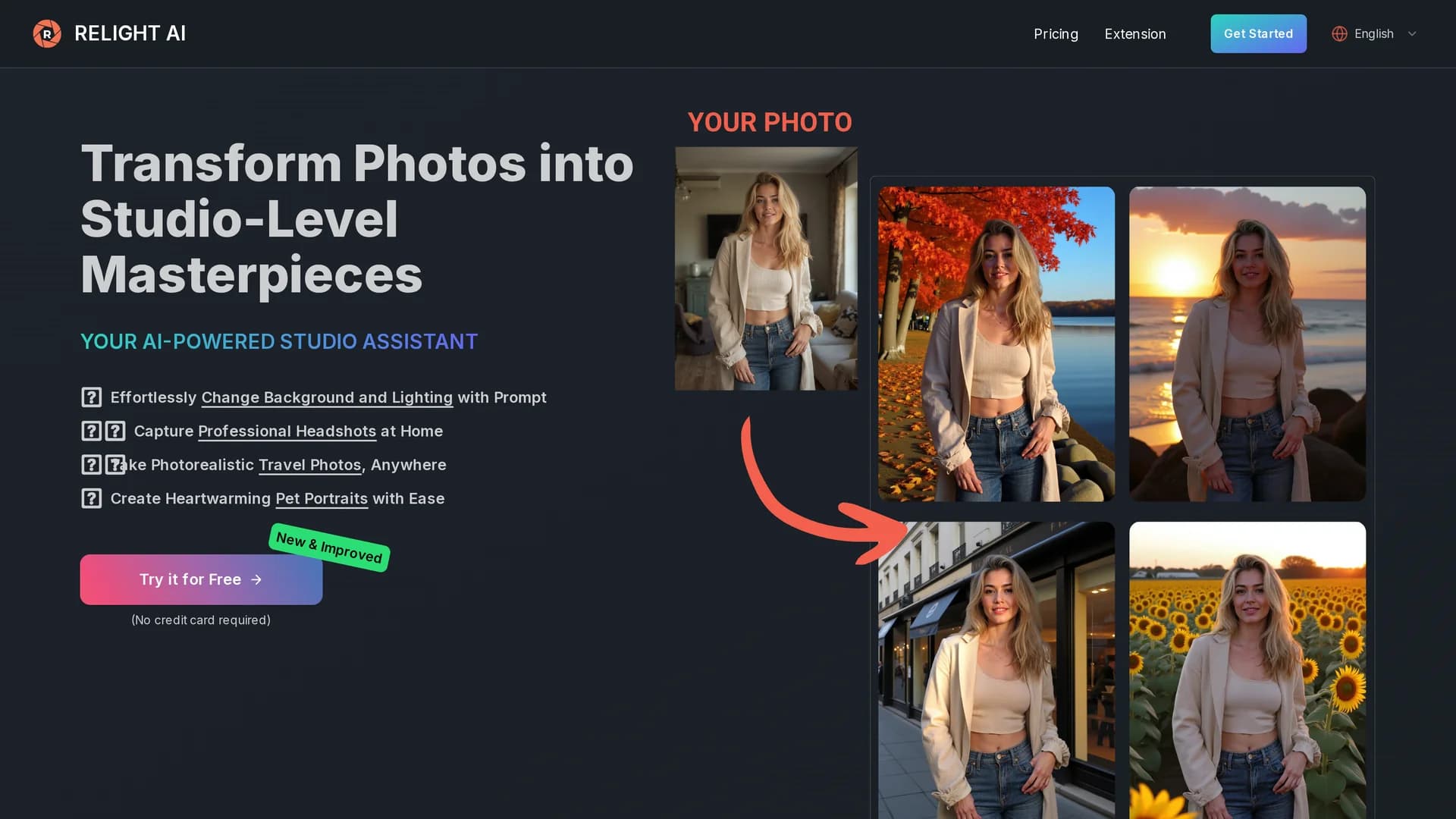Open the city street storefront result photo
The height and width of the screenshot is (819, 1456).
996,670
